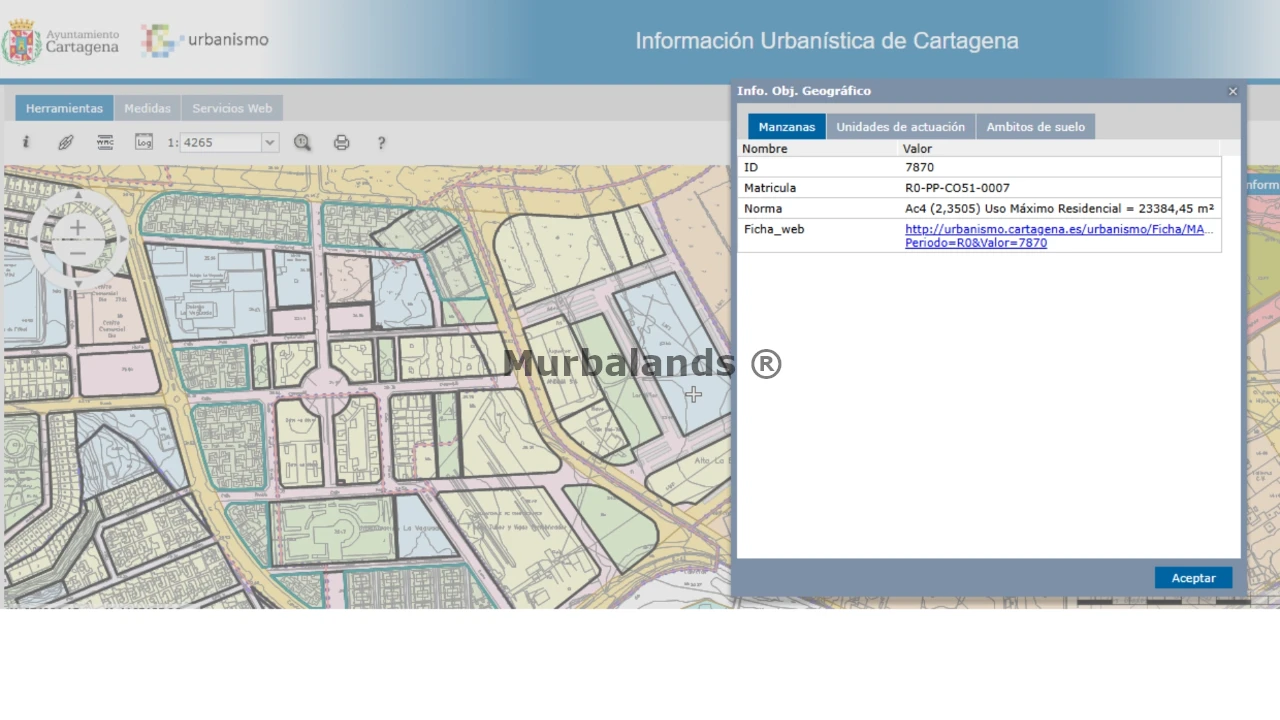Expand the map scale dropdown
This screenshot has height=720, width=1280.
[269, 143]
